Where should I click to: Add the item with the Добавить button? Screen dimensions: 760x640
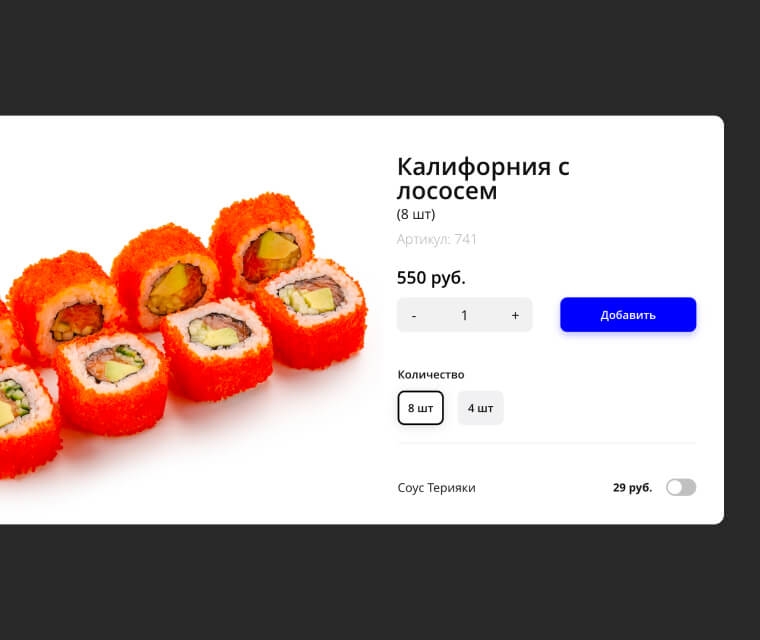(628, 315)
